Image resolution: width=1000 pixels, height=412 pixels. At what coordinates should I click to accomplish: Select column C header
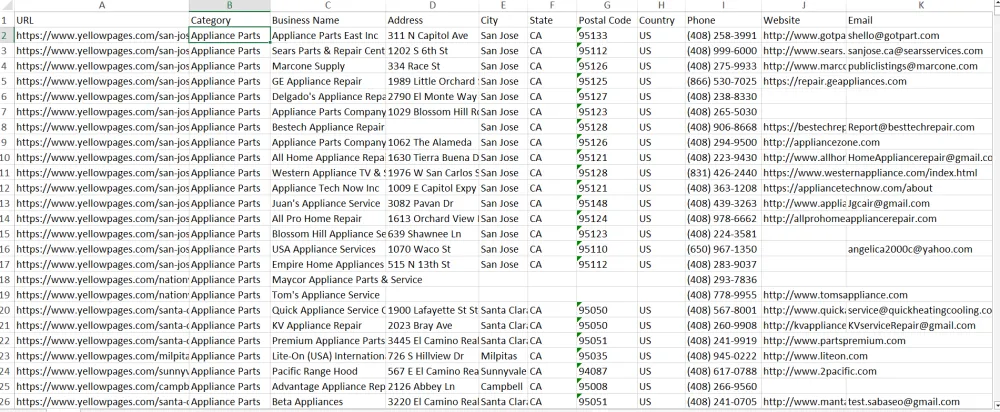point(328,5)
